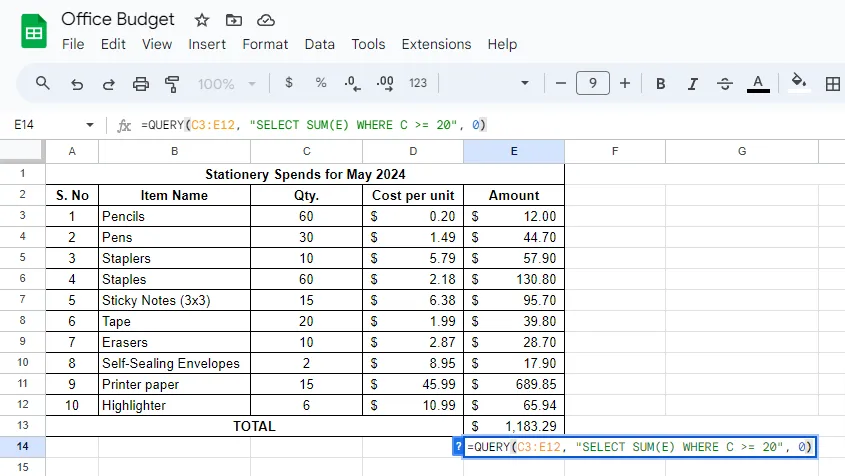Select the 1,183.29 total cell
Screen dimensions: 845x476
click(x=514, y=426)
